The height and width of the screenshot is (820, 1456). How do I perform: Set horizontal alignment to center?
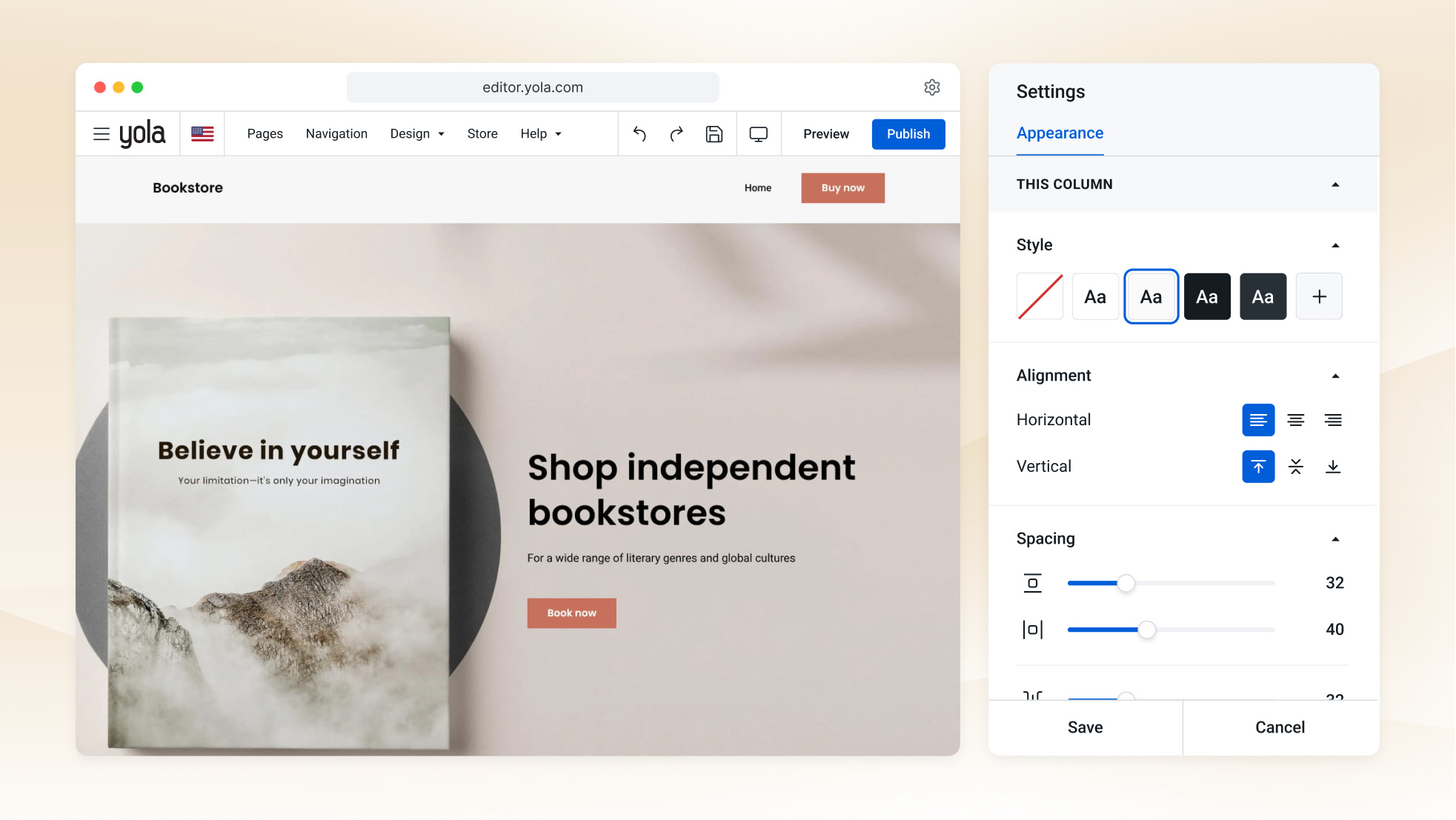1296,420
